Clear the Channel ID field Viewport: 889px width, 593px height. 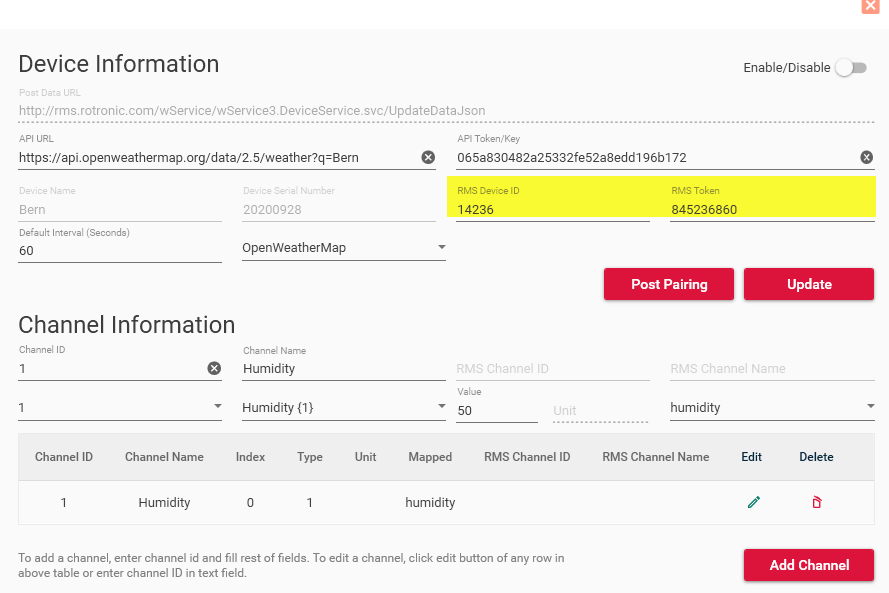coord(214,368)
